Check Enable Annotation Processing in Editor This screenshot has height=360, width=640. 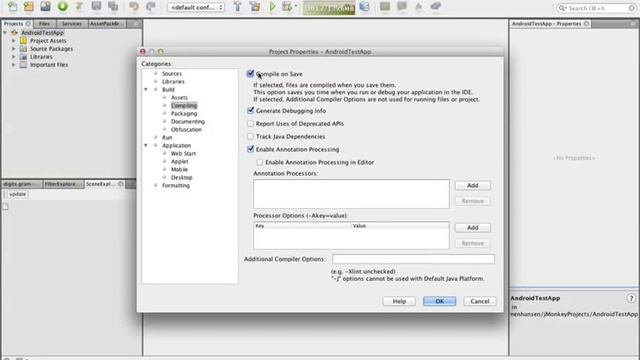(260, 162)
